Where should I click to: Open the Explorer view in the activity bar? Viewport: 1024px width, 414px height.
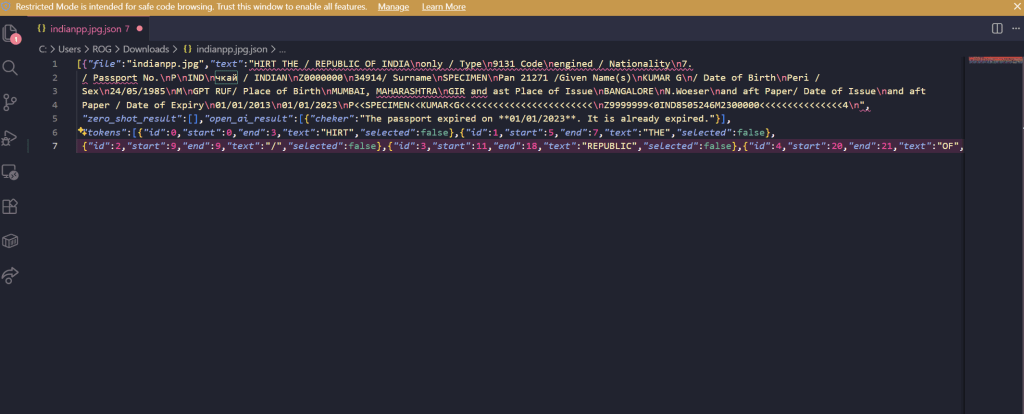tap(12, 33)
